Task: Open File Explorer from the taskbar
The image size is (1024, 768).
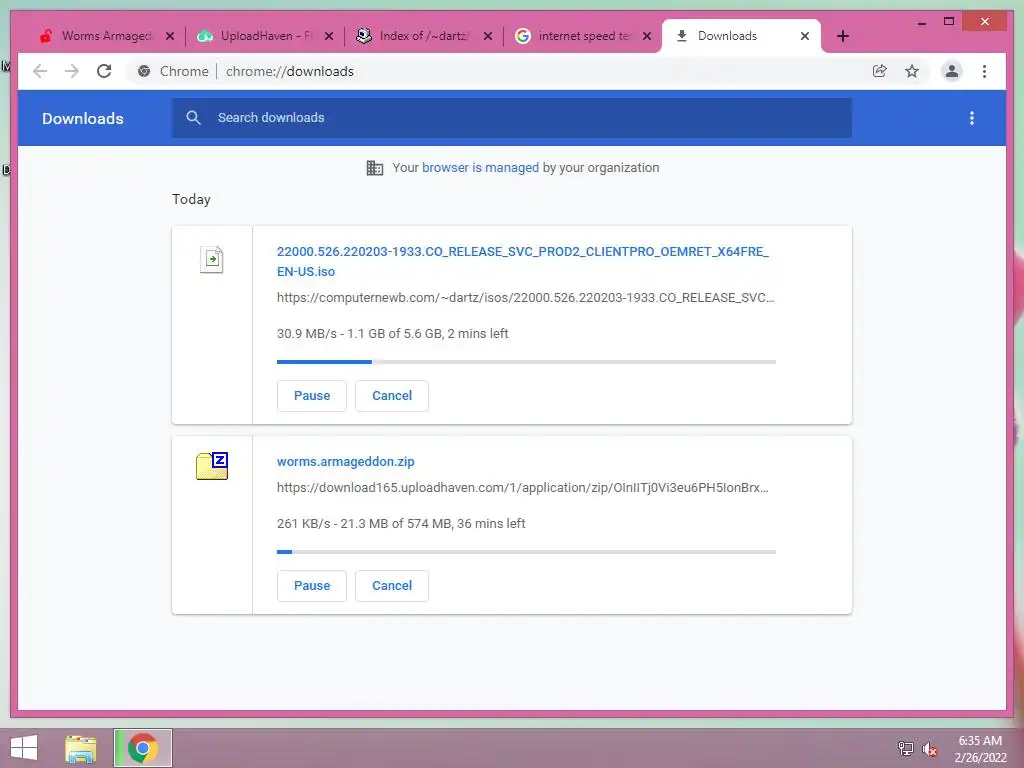Action: pos(81,748)
